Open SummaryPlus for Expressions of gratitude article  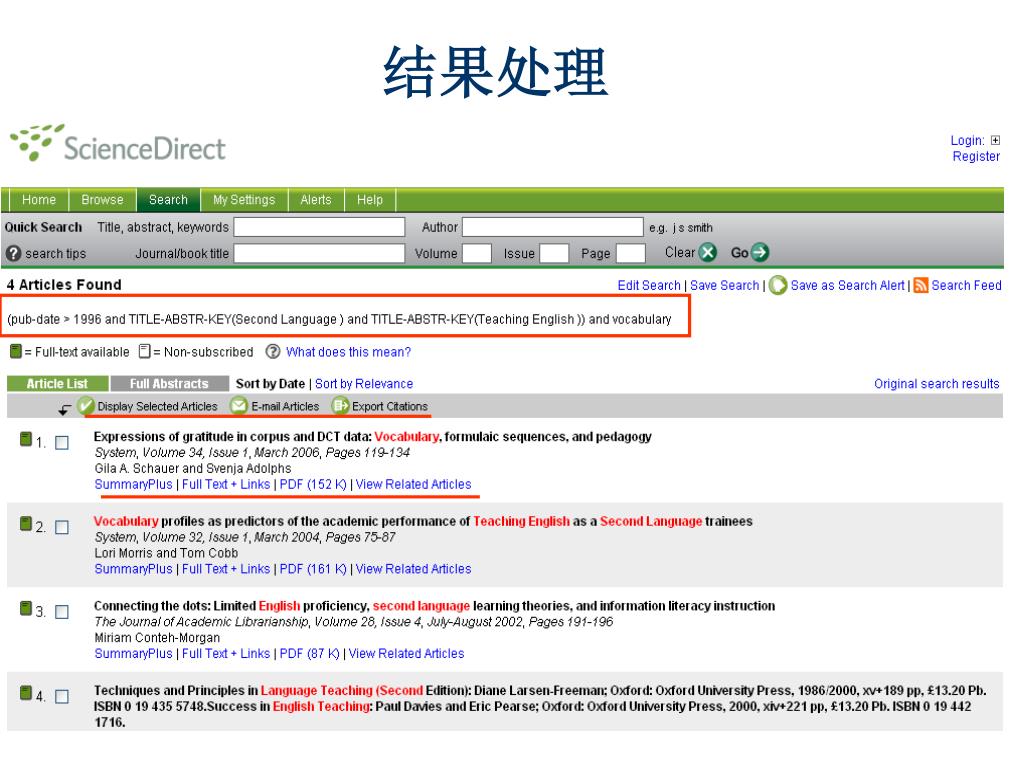133,485
